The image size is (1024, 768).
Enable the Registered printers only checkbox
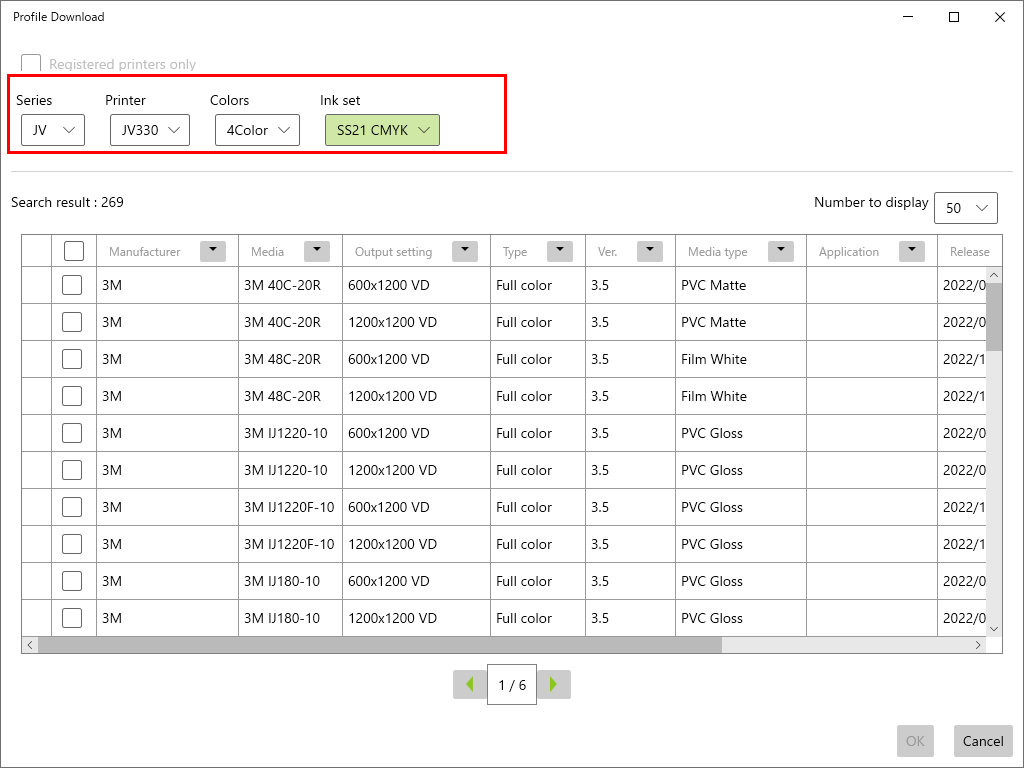point(30,63)
